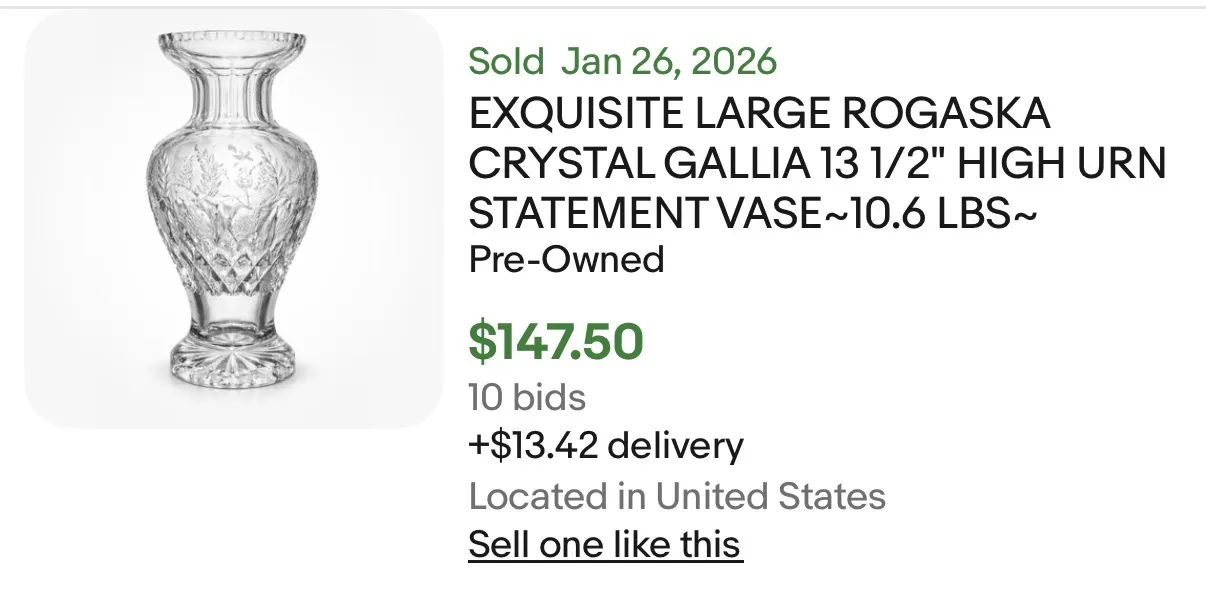This screenshot has width=1206, height=601.
Task: Click the "Pre-Owned" condition label
Action: tap(566, 260)
